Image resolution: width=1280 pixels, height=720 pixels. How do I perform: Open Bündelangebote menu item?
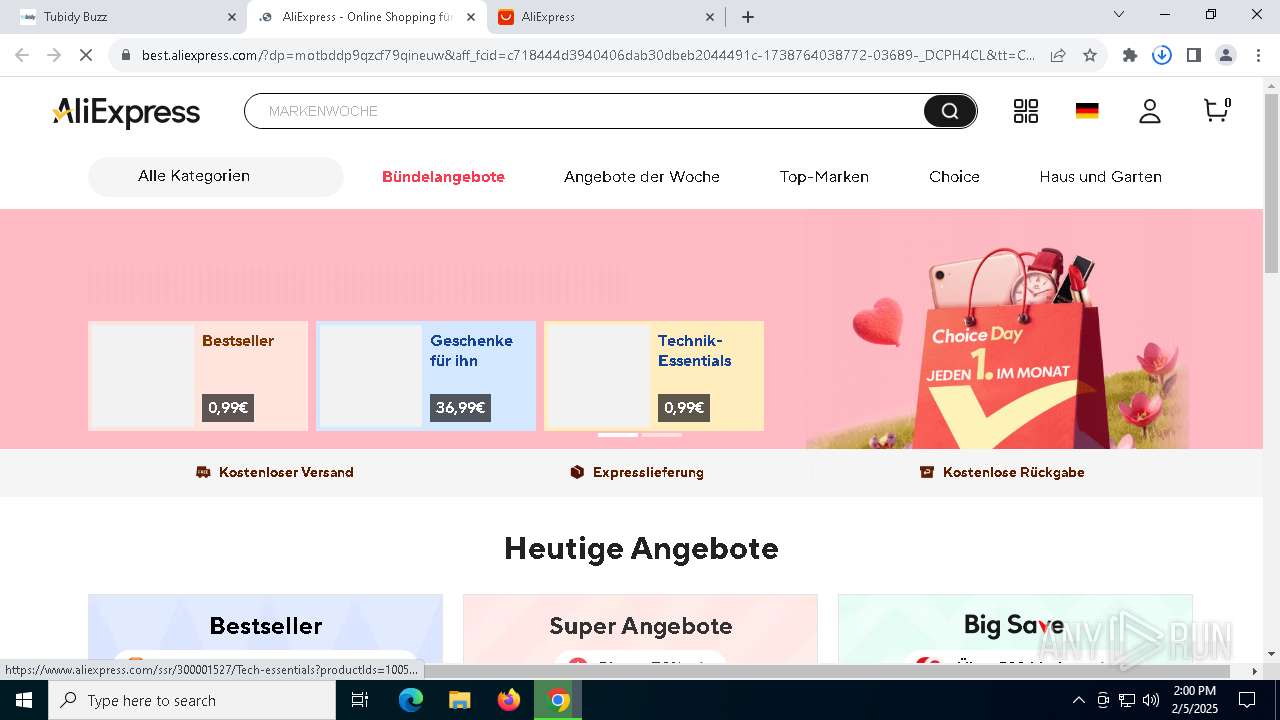click(443, 177)
